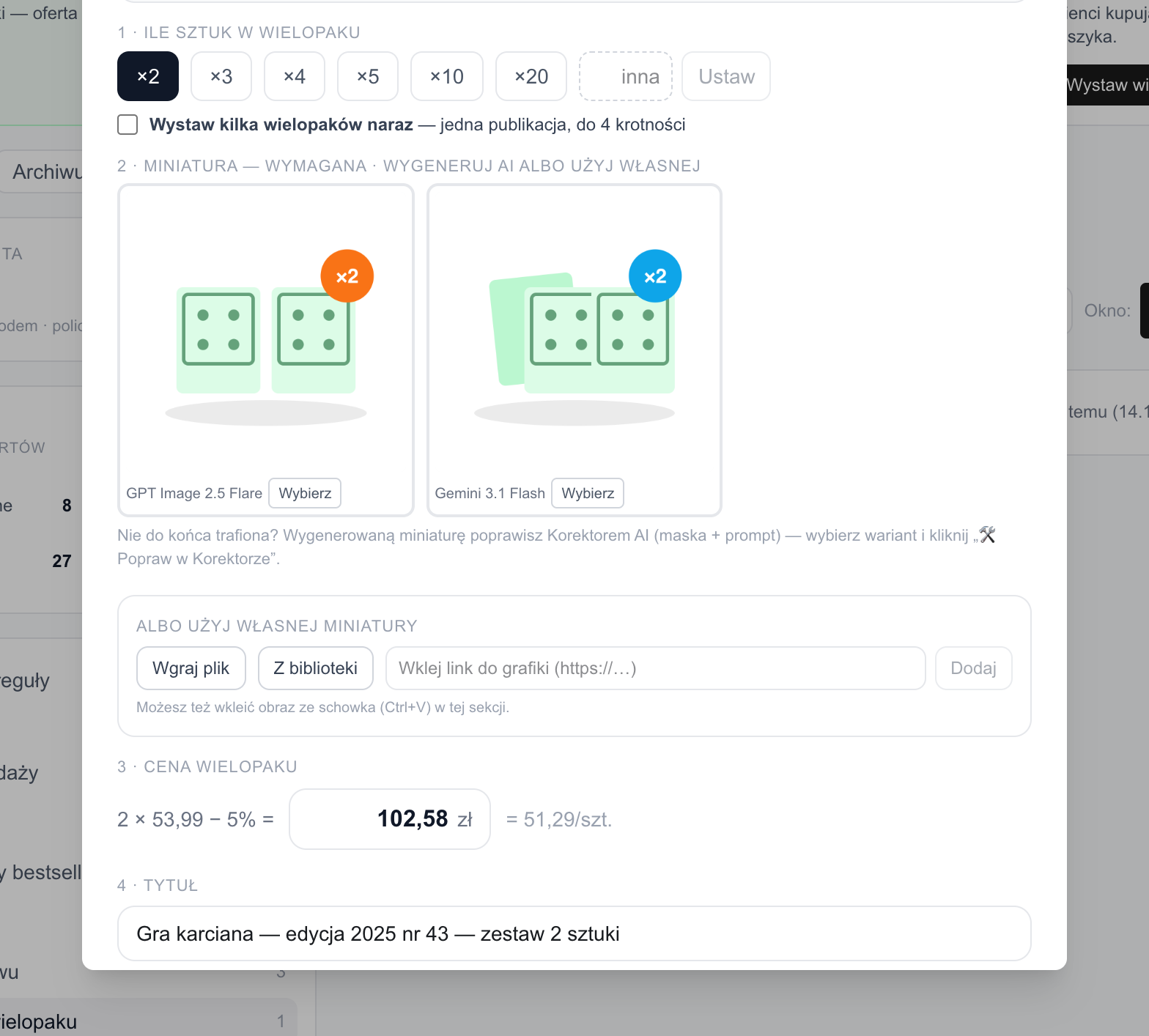Viewport: 1149px width, 1036px height.
Task: Choose the ×3 multipack size
Action: tap(221, 76)
